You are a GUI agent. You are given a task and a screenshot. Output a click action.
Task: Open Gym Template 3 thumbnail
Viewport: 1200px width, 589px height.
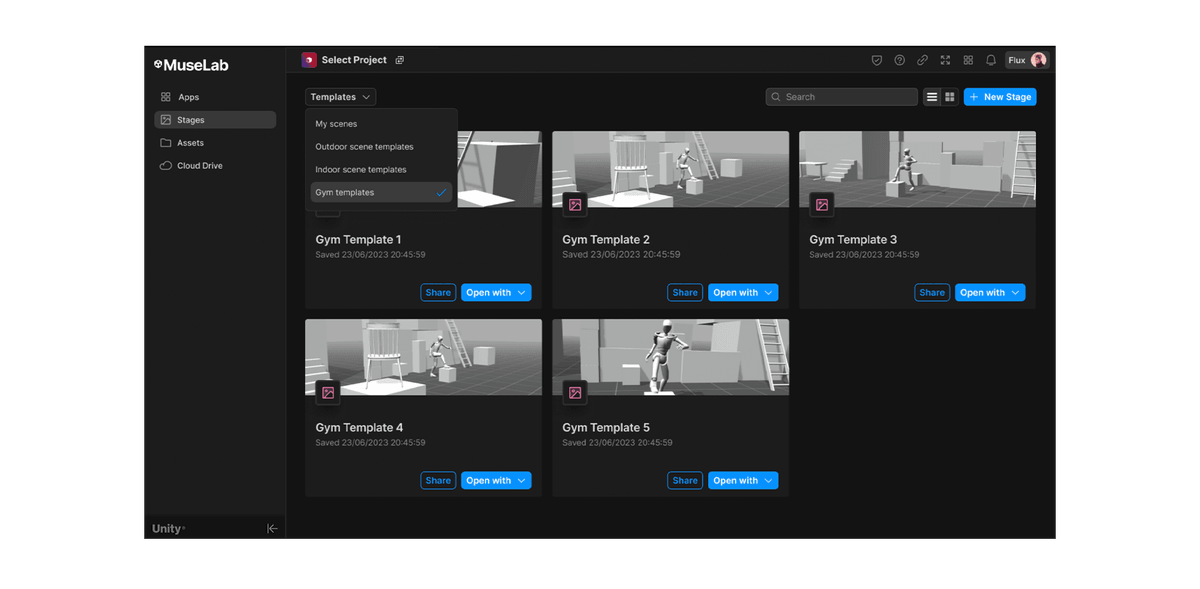[x=918, y=169]
